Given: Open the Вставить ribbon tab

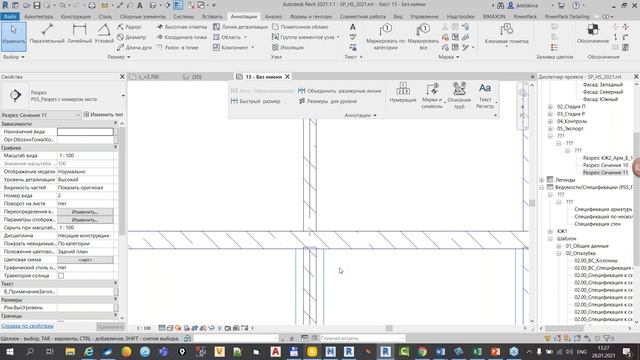Looking at the screenshot, I should point(212,17).
